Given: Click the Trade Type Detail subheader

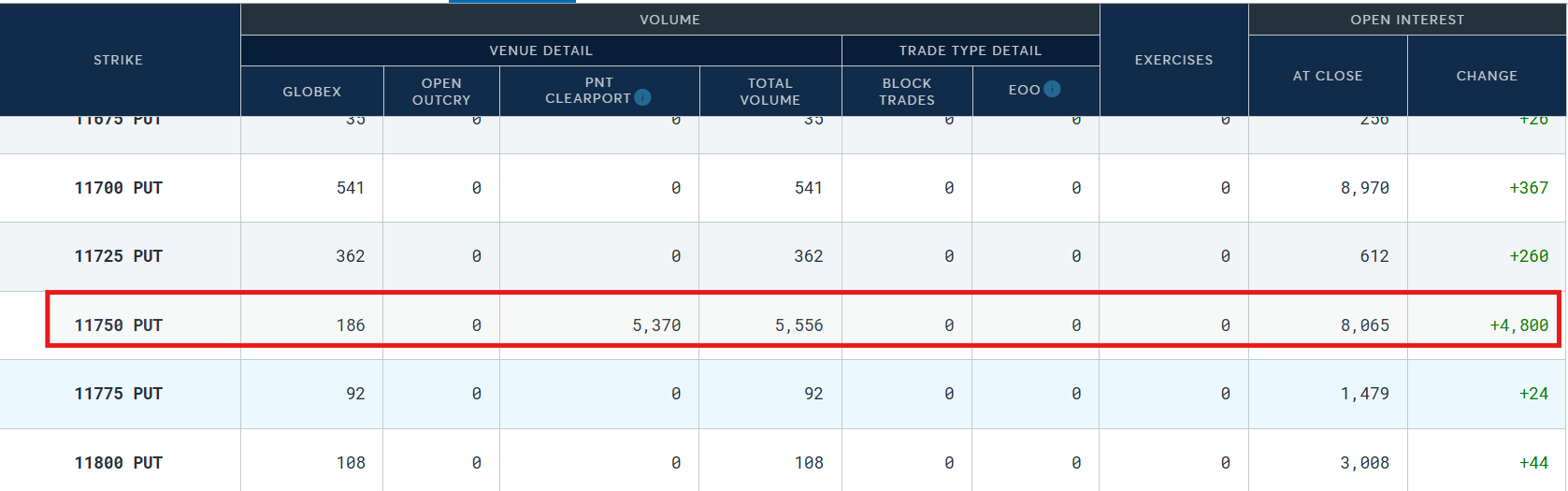Looking at the screenshot, I should pyautogui.click(x=970, y=51).
